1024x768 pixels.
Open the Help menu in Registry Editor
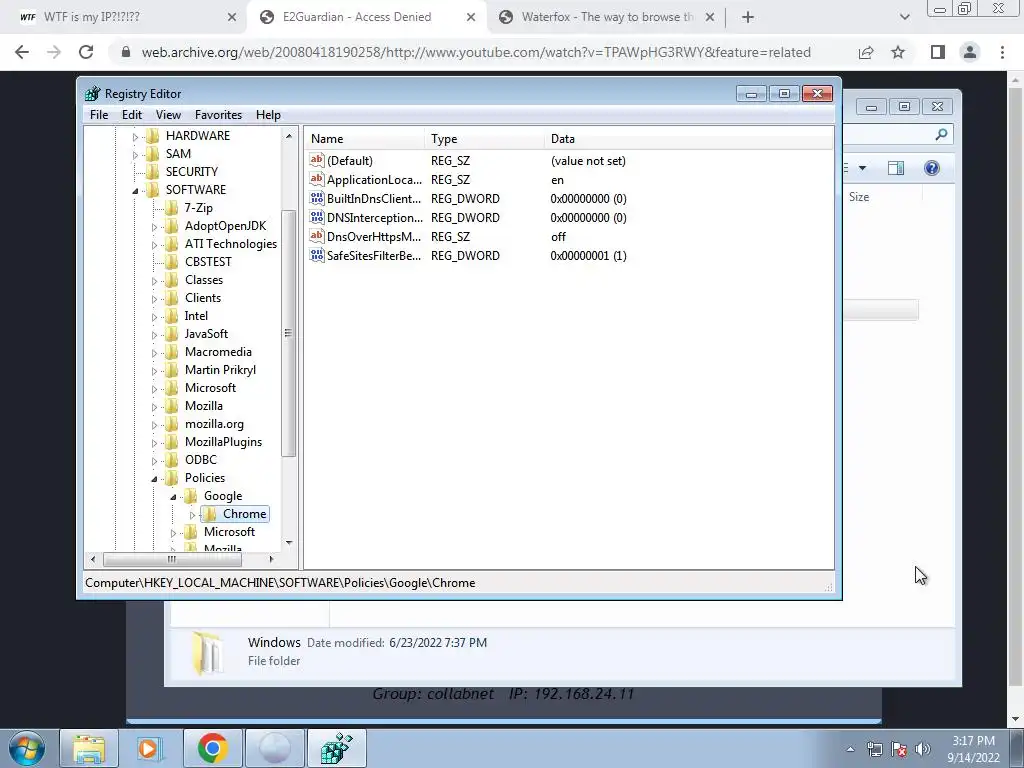pos(268,115)
